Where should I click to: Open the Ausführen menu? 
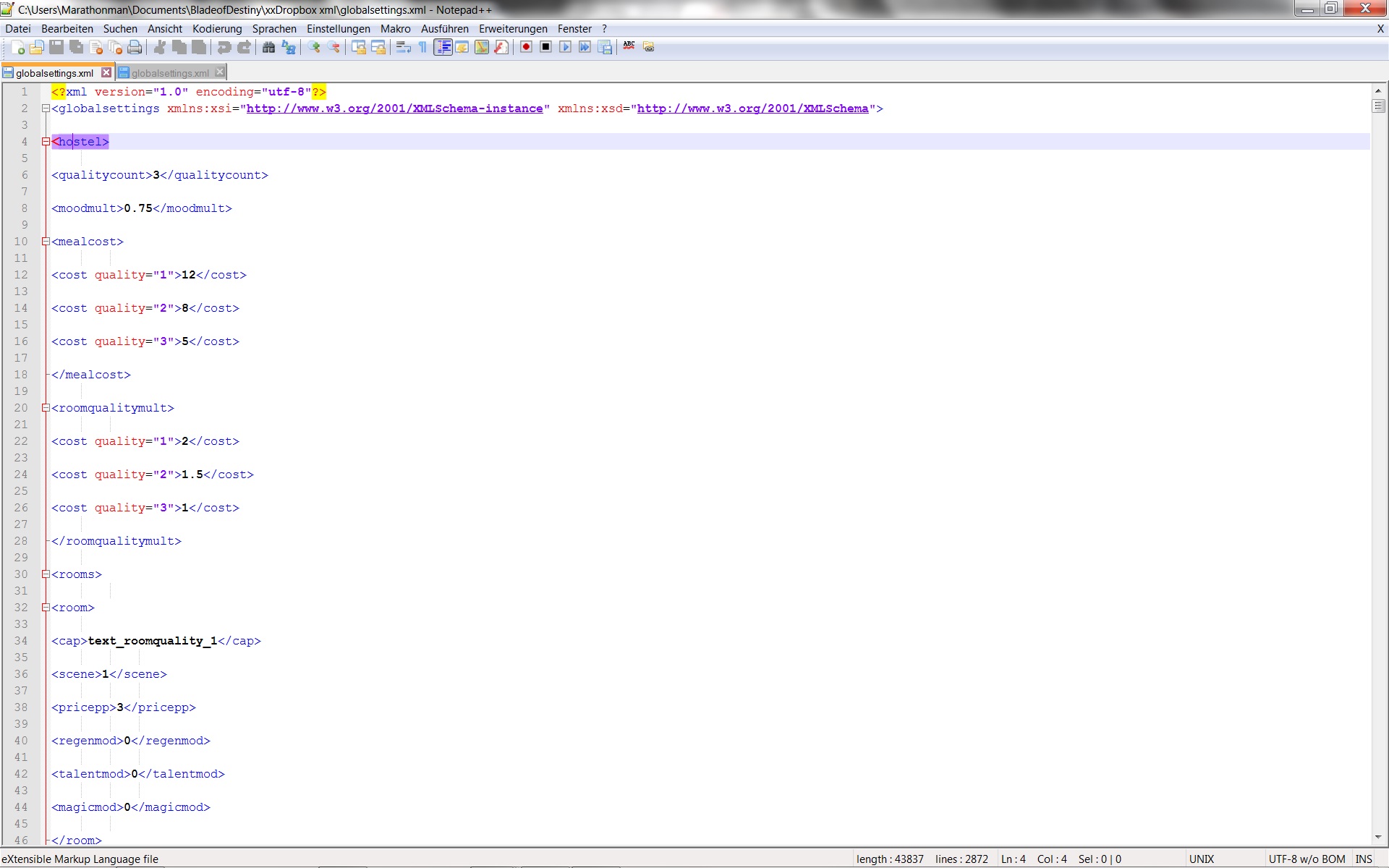click(445, 29)
